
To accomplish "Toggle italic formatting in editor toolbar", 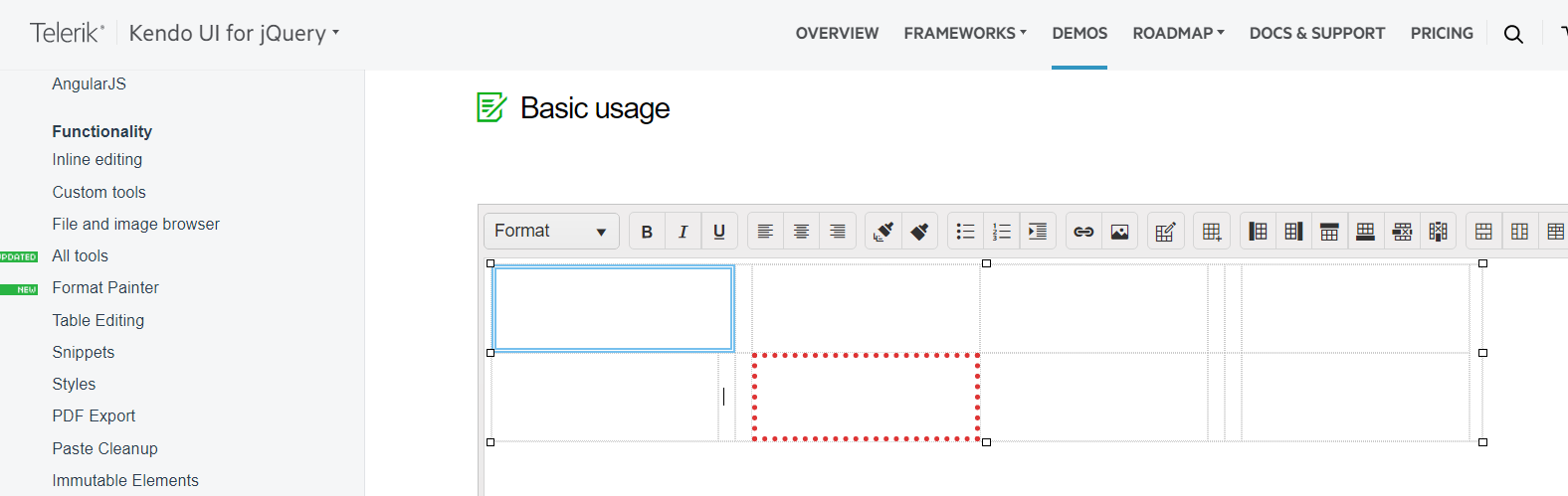I will pyautogui.click(x=683, y=232).
